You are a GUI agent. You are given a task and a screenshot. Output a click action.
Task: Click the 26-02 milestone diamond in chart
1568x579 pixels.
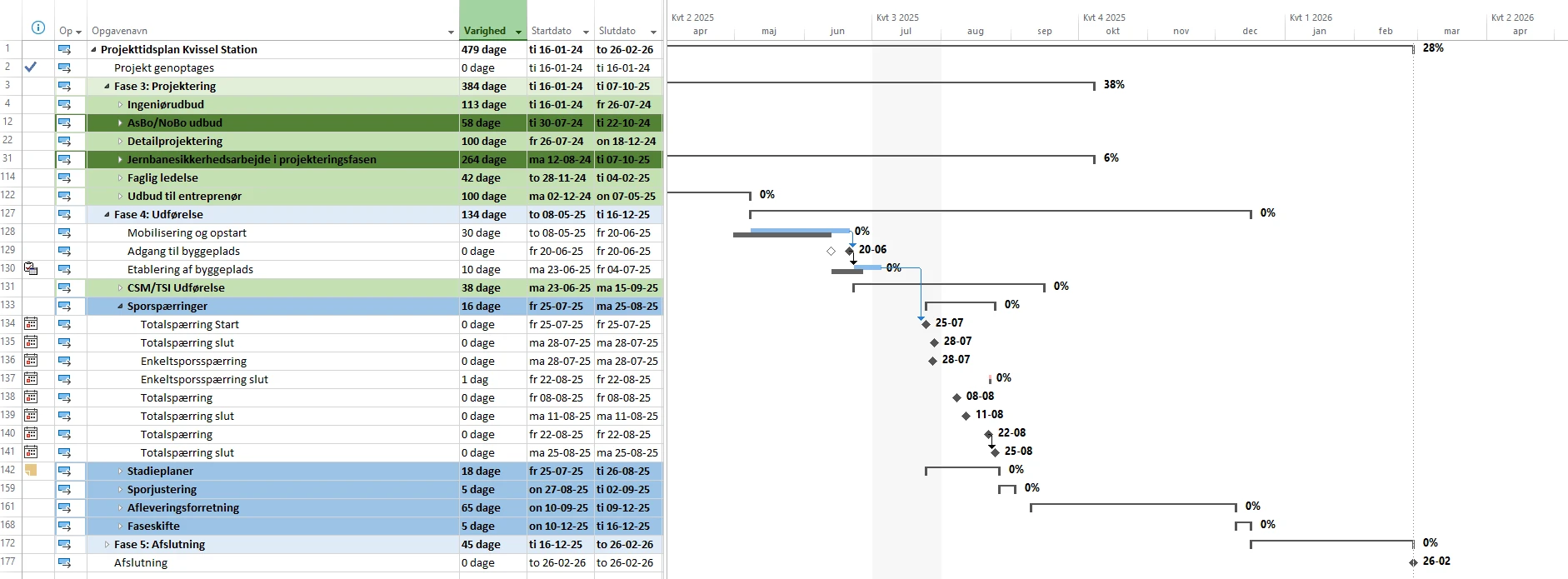point(1413,562)
